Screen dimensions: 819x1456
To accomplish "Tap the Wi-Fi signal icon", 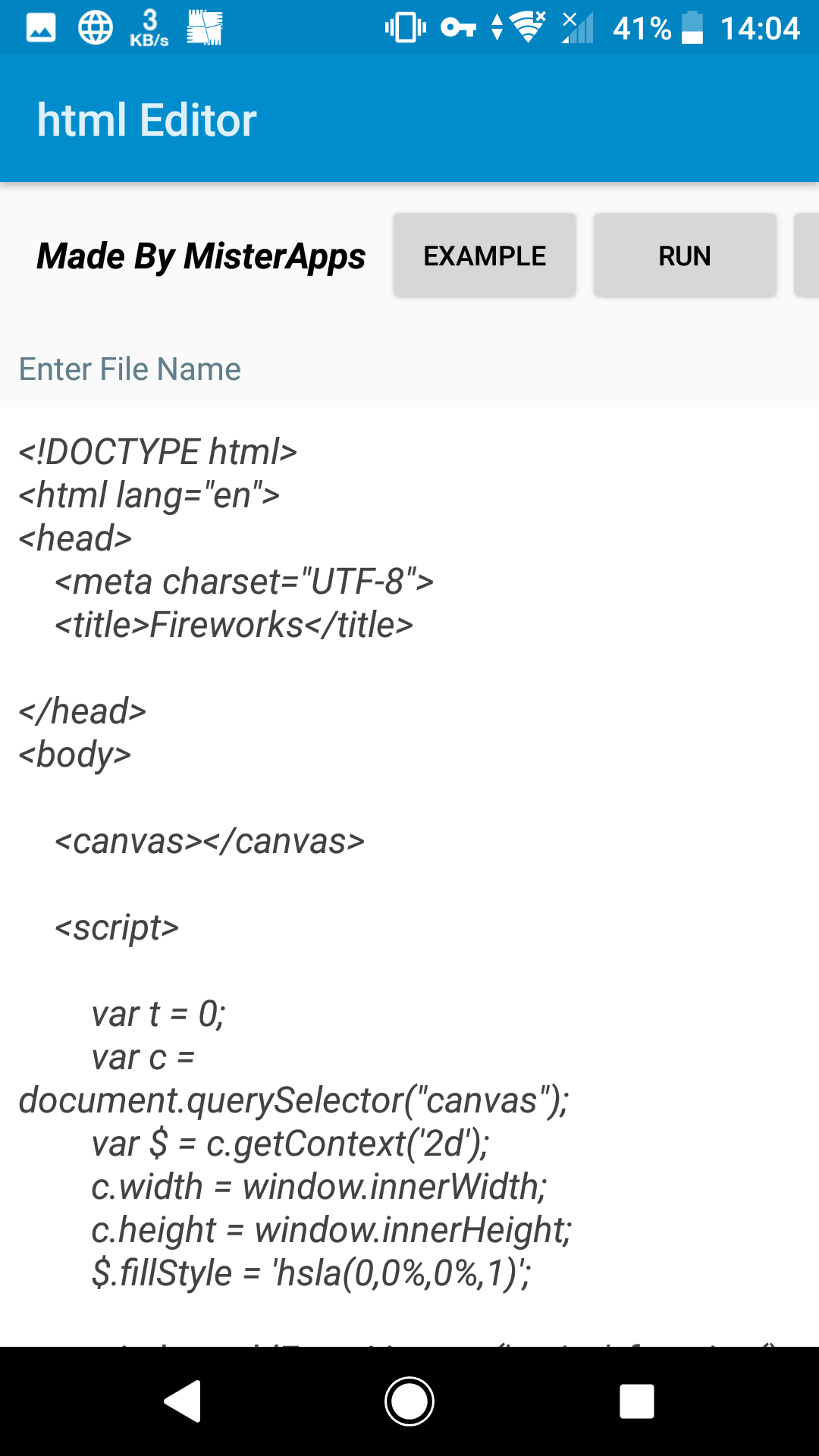I will [x=528, y=27].
